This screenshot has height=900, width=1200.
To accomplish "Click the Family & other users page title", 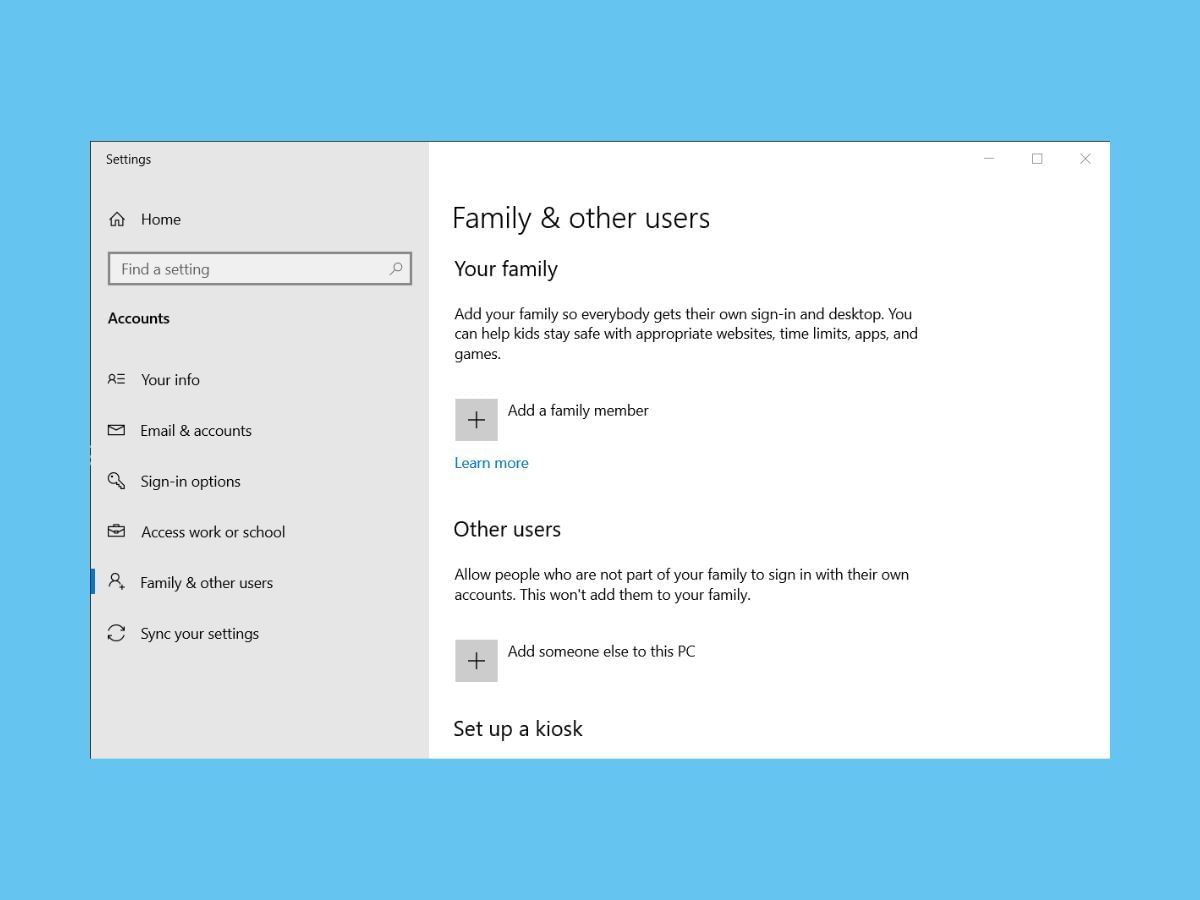I will 581,218.
